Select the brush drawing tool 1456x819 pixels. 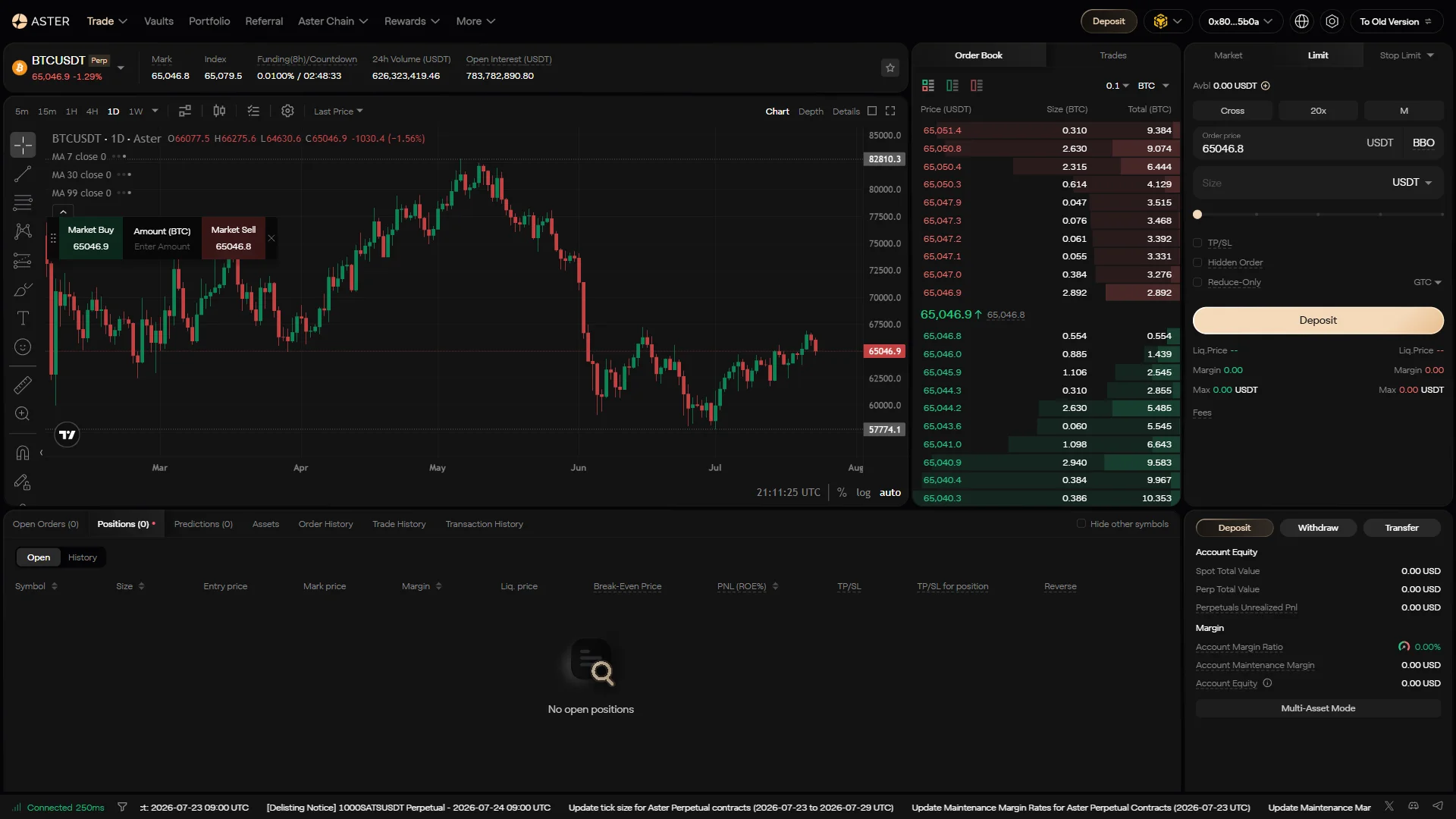pos(23,290)
